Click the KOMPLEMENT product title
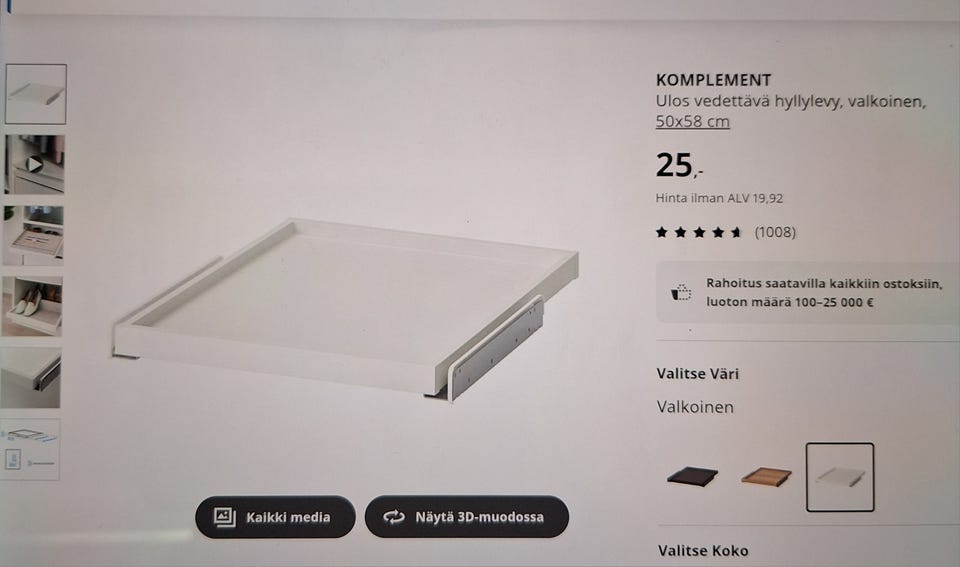Viewport: 960px width, 567px height. click(x=713, y=80)
